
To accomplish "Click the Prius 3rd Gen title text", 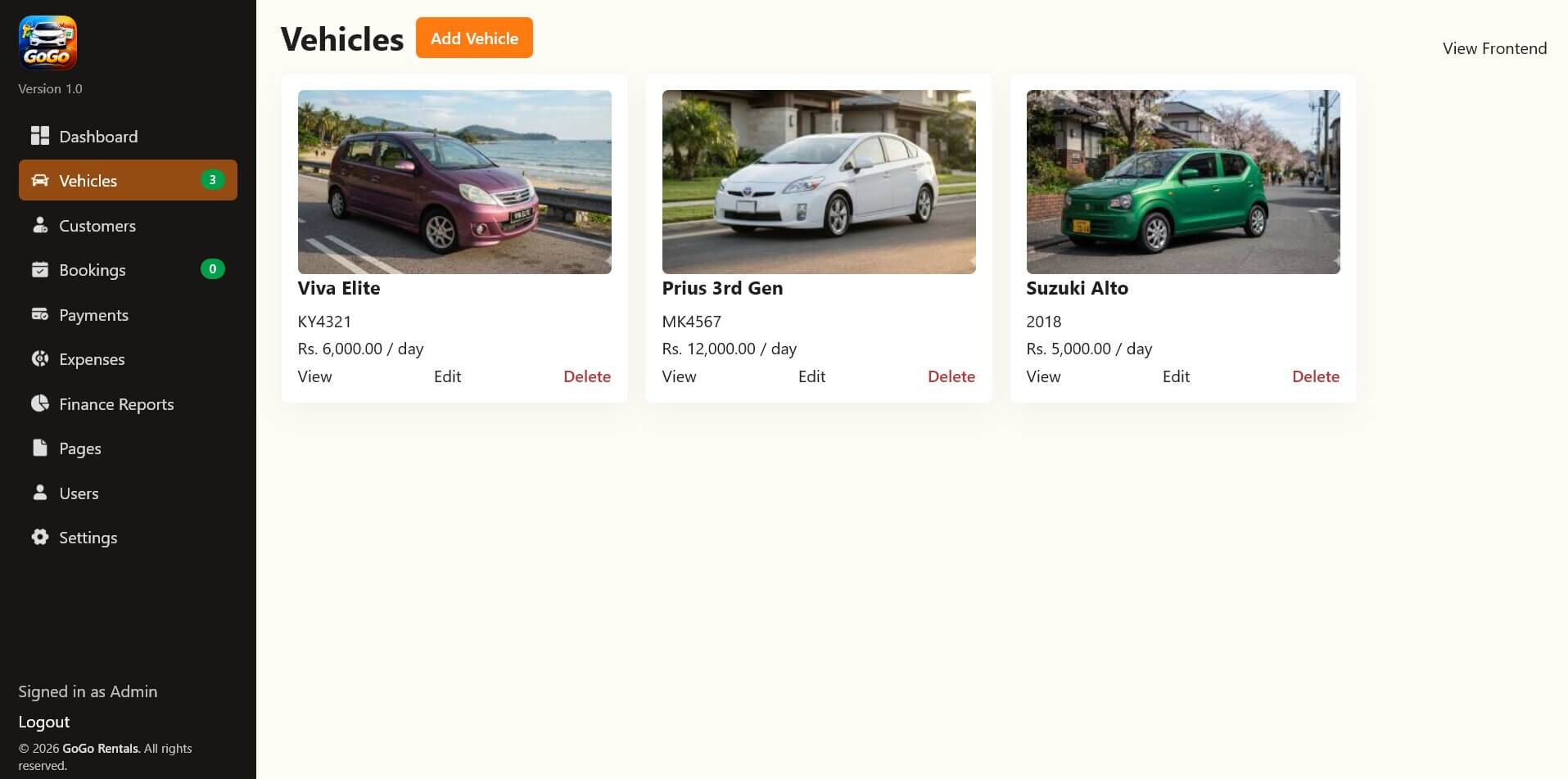I will (x=722, y=288).
